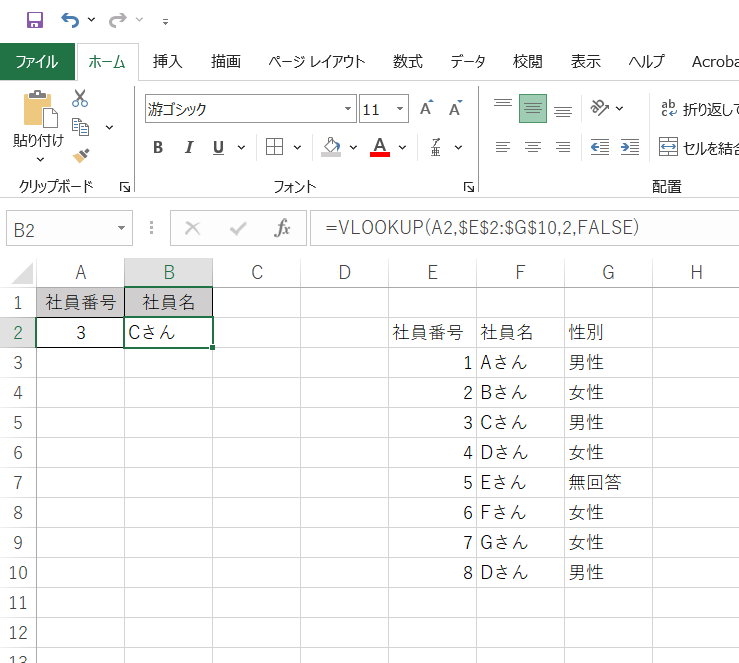
Task: Open the ファイル tab
Action: pyautogui.click(x=37, y=61)
